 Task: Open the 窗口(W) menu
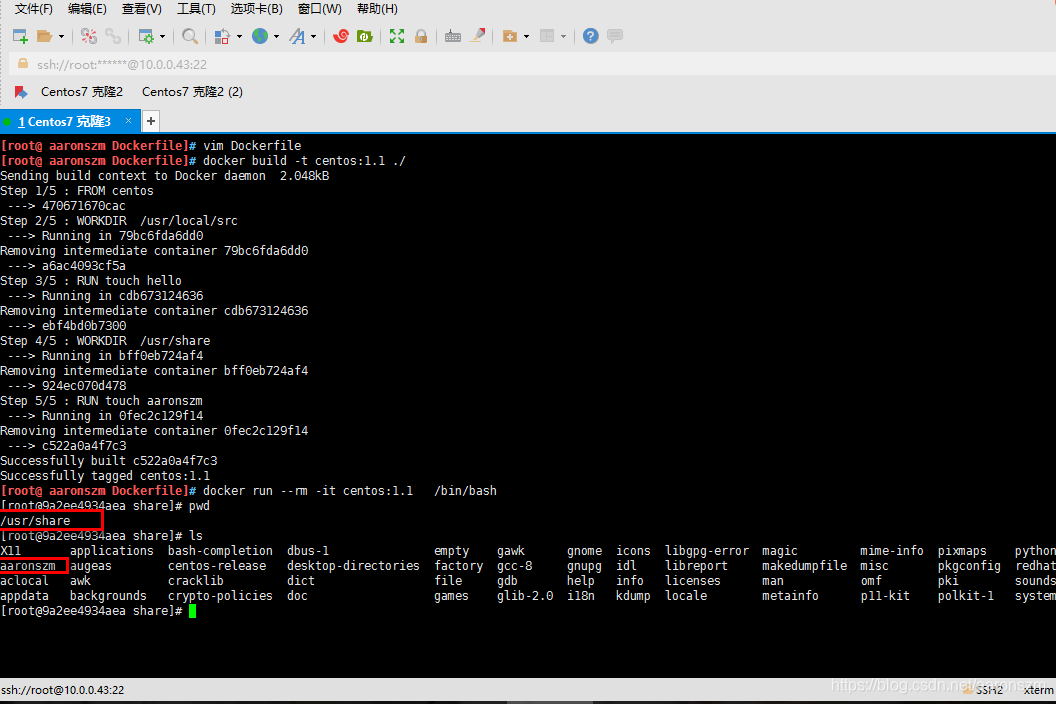pos(319,9)
